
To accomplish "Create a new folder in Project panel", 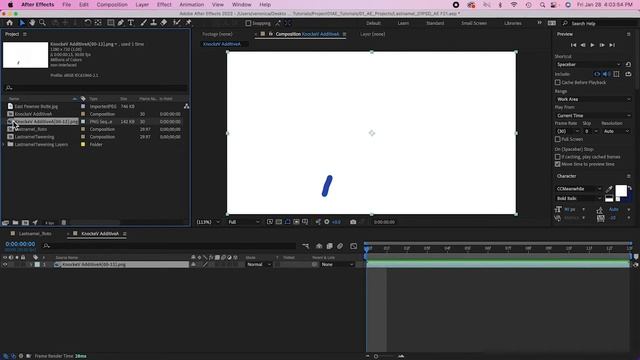I will click(15, 223).
